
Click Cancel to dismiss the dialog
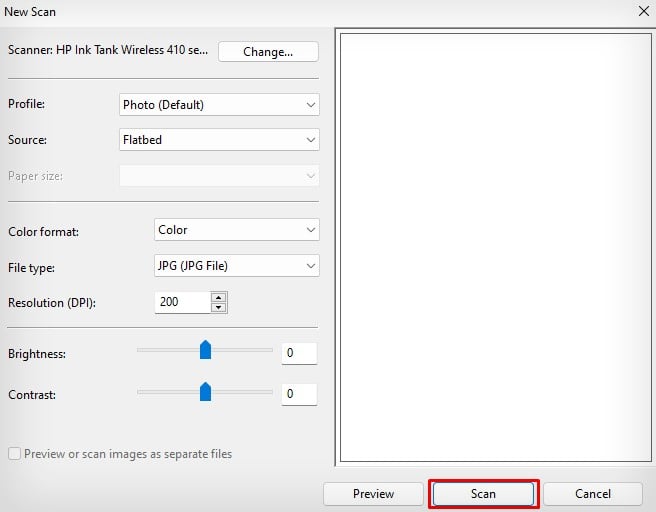point(593,494)
